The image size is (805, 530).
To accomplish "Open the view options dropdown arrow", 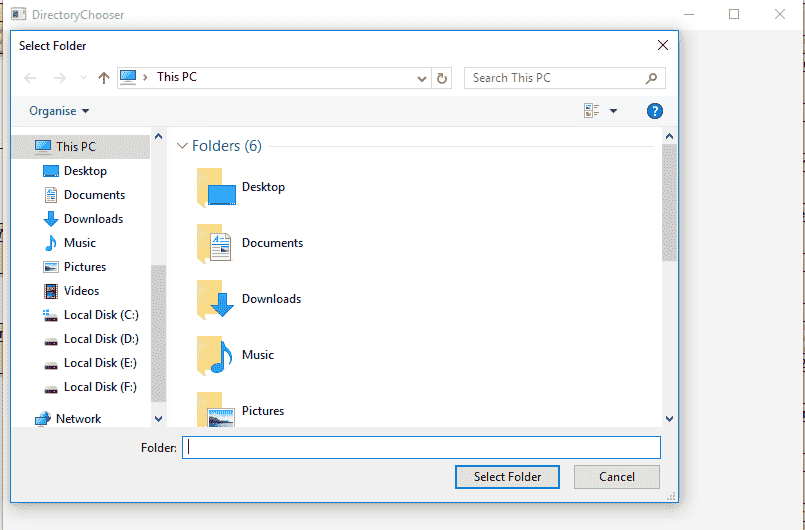I will [613, 111].
